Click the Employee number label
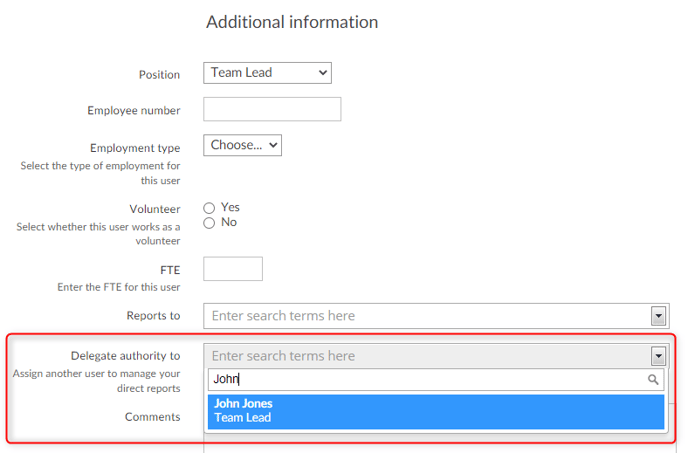Image resolution: width=688 pixels, height=453 pixels. (x=134, y=111)
